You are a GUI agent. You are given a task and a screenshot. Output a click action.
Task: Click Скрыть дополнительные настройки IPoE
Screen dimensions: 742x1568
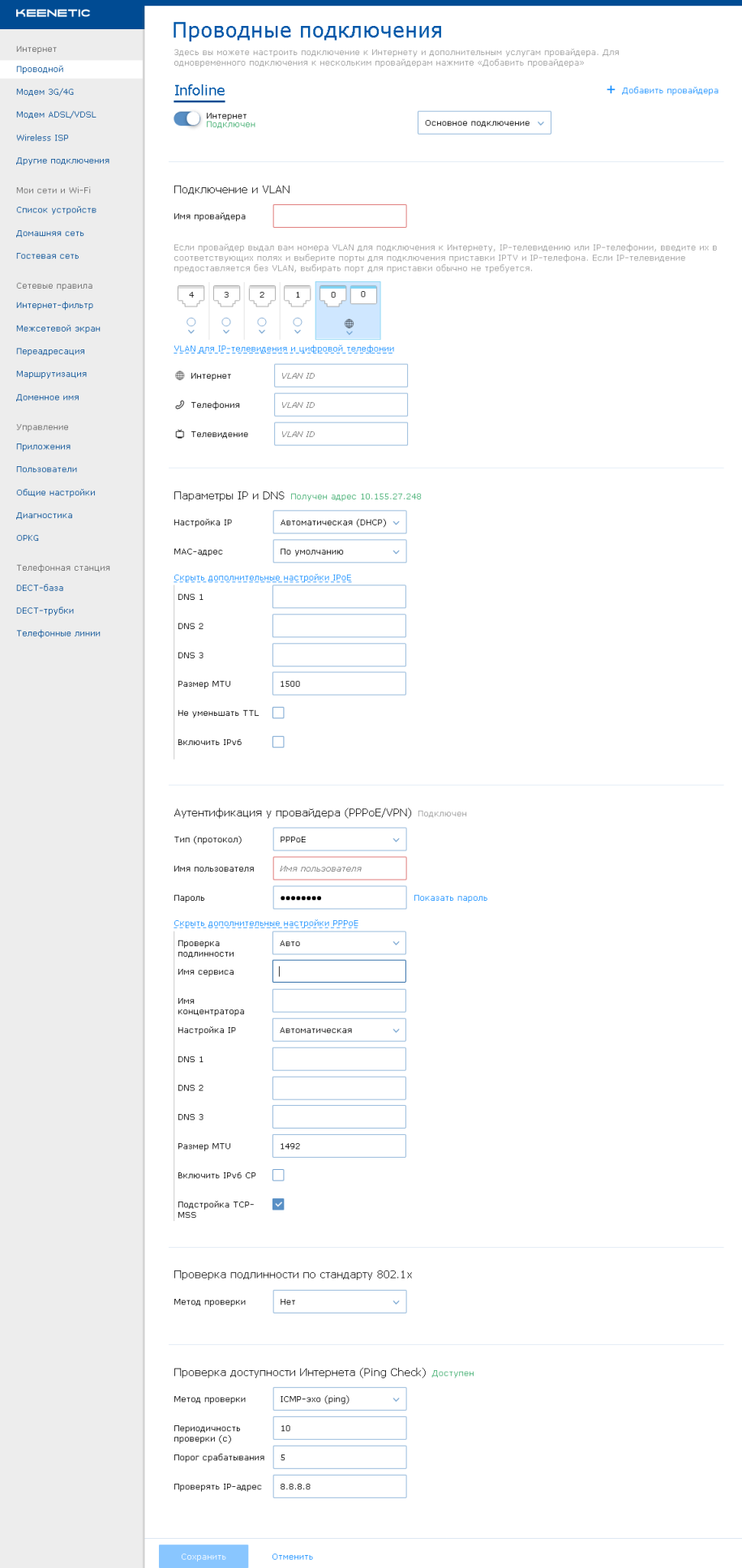263,578
